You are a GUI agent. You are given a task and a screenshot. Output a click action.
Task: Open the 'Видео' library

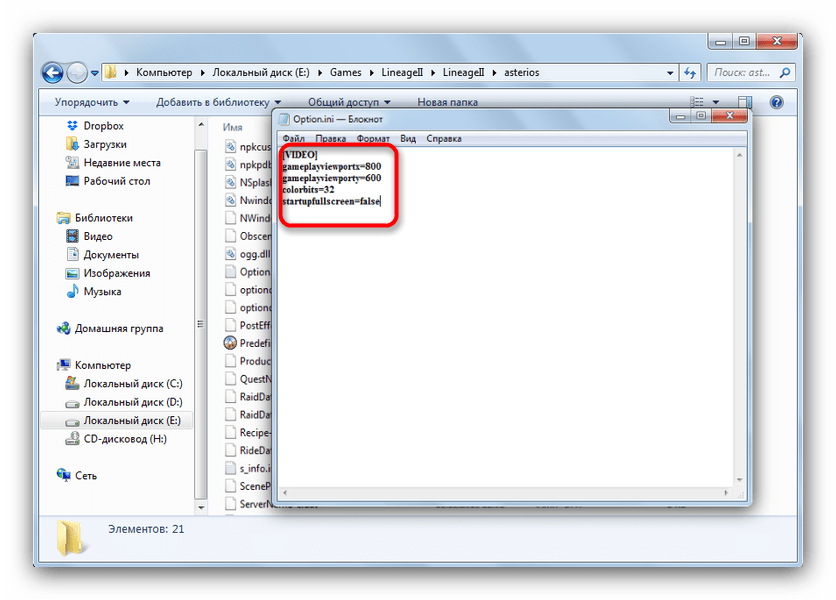(x=89, y=236)
